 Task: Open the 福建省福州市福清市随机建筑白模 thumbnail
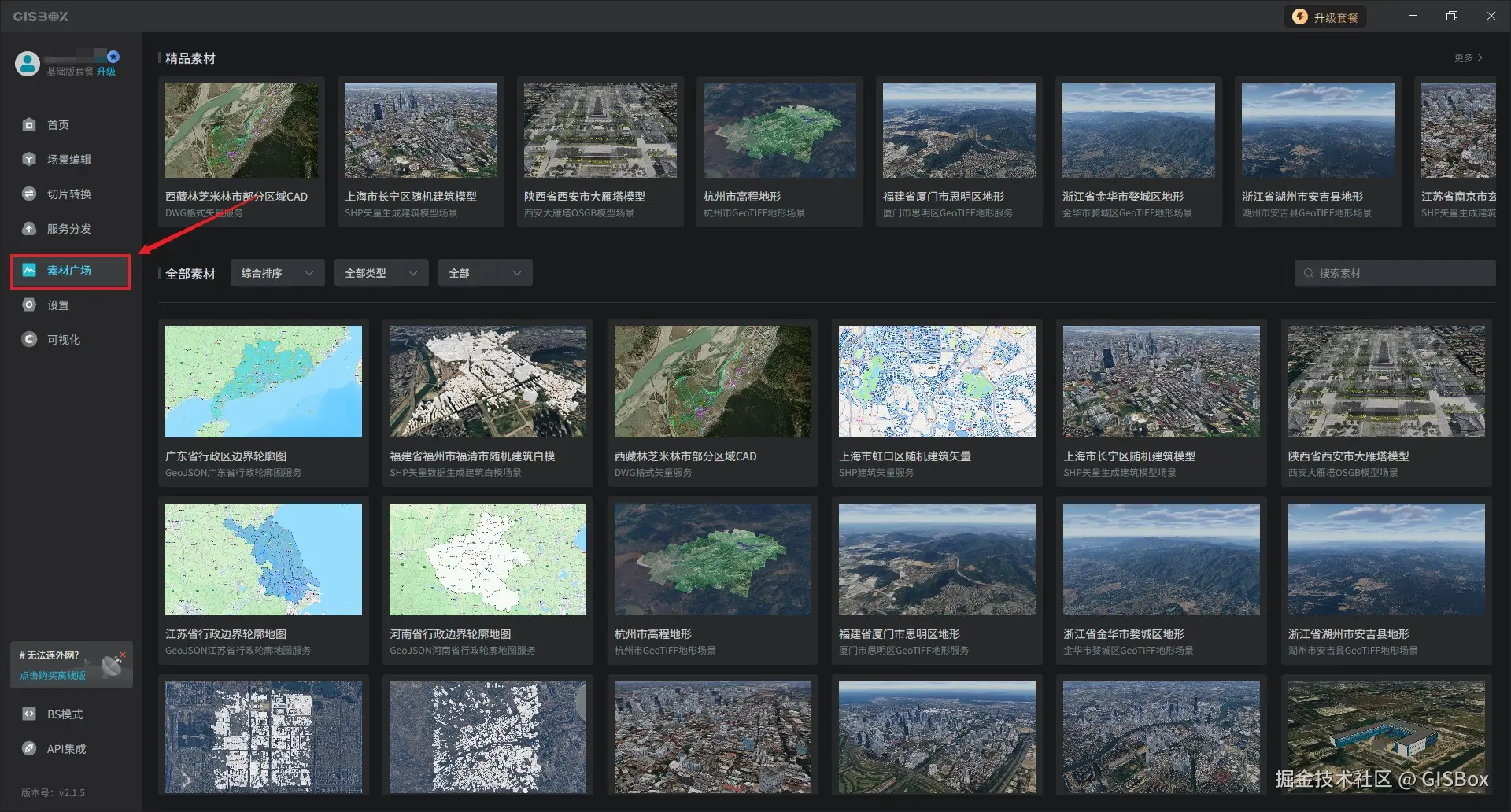tap(488, 382)
